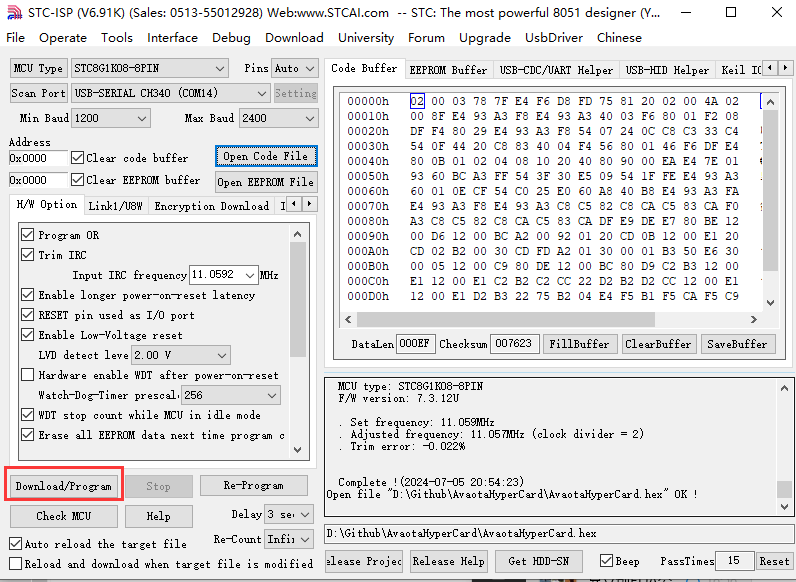Click the Check MCU button

(x=64, y=516)
